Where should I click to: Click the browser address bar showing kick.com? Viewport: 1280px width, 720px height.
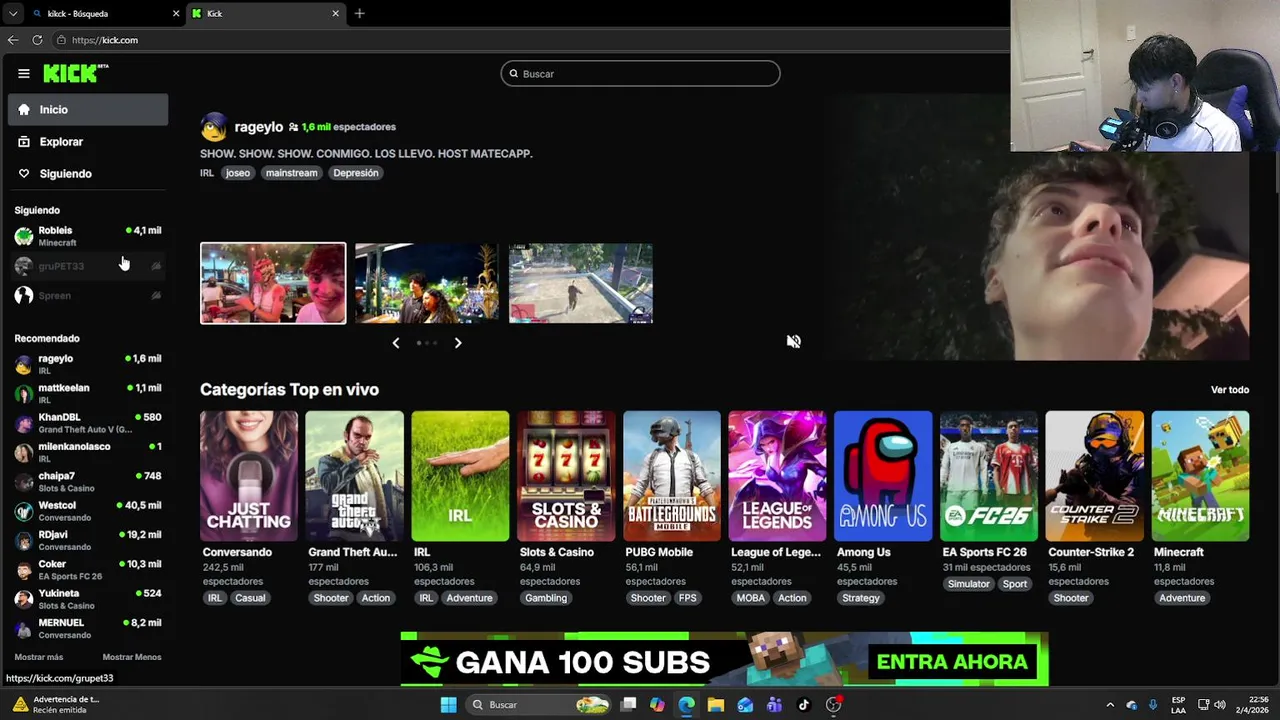[530, 40]
